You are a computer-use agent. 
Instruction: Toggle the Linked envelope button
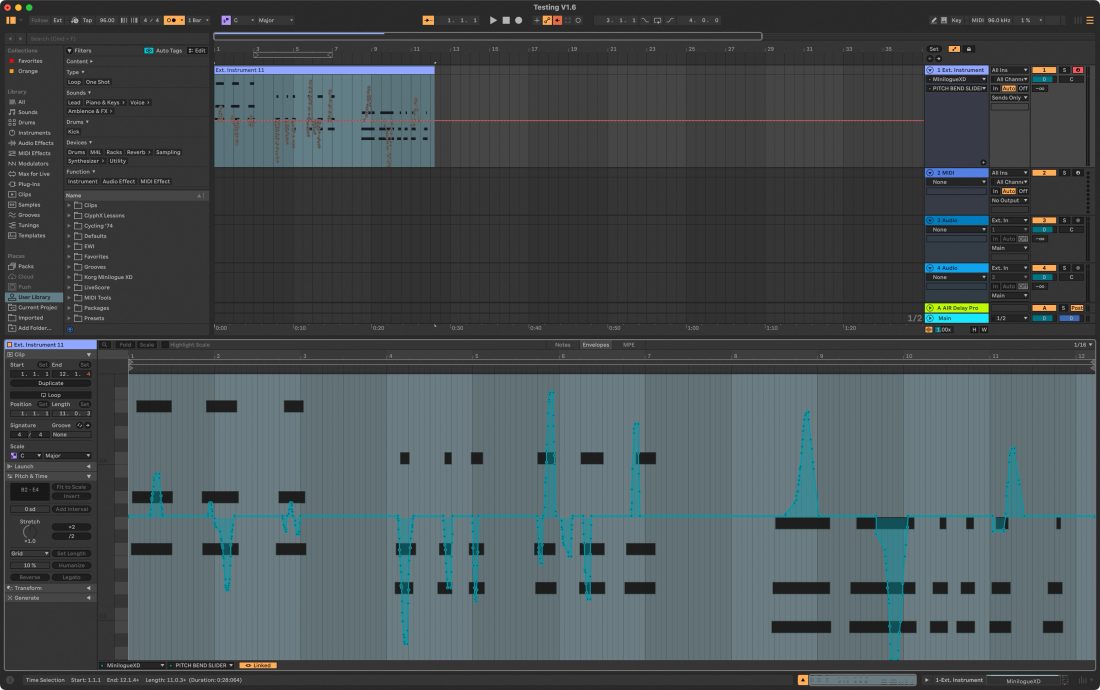[x=257, y=665]
